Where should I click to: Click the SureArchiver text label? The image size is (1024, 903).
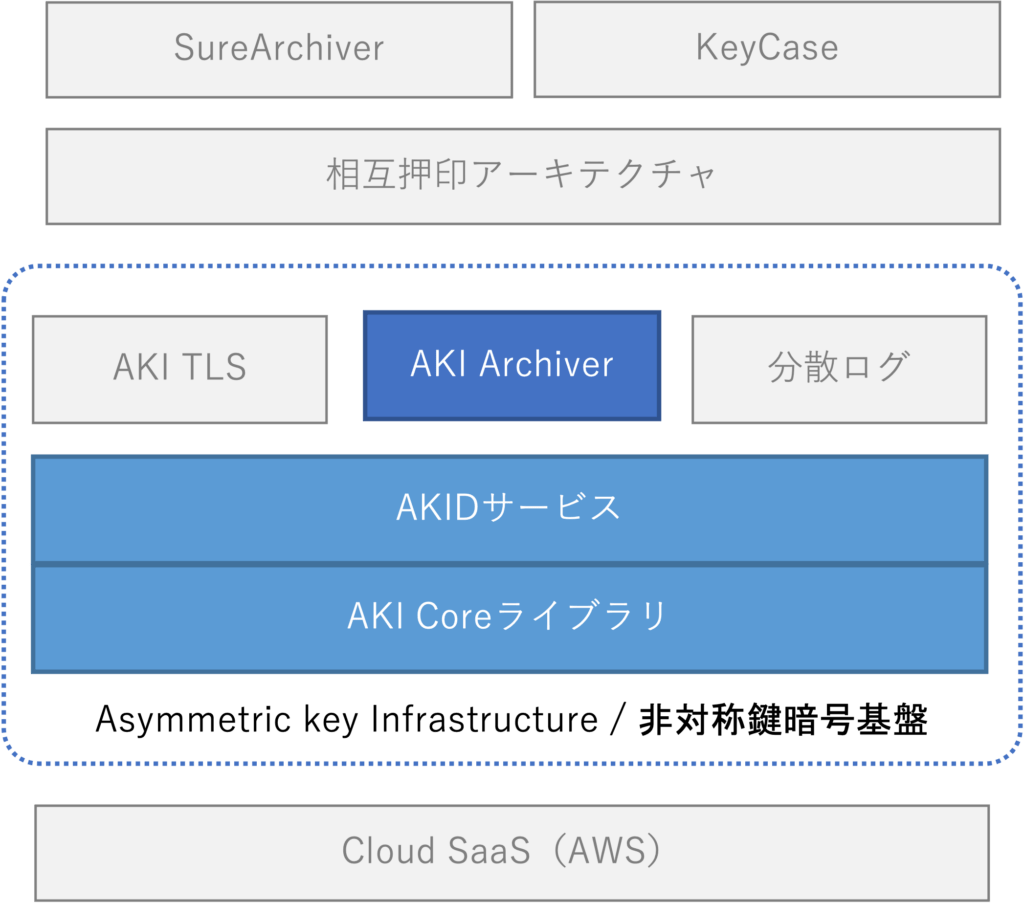279,48
